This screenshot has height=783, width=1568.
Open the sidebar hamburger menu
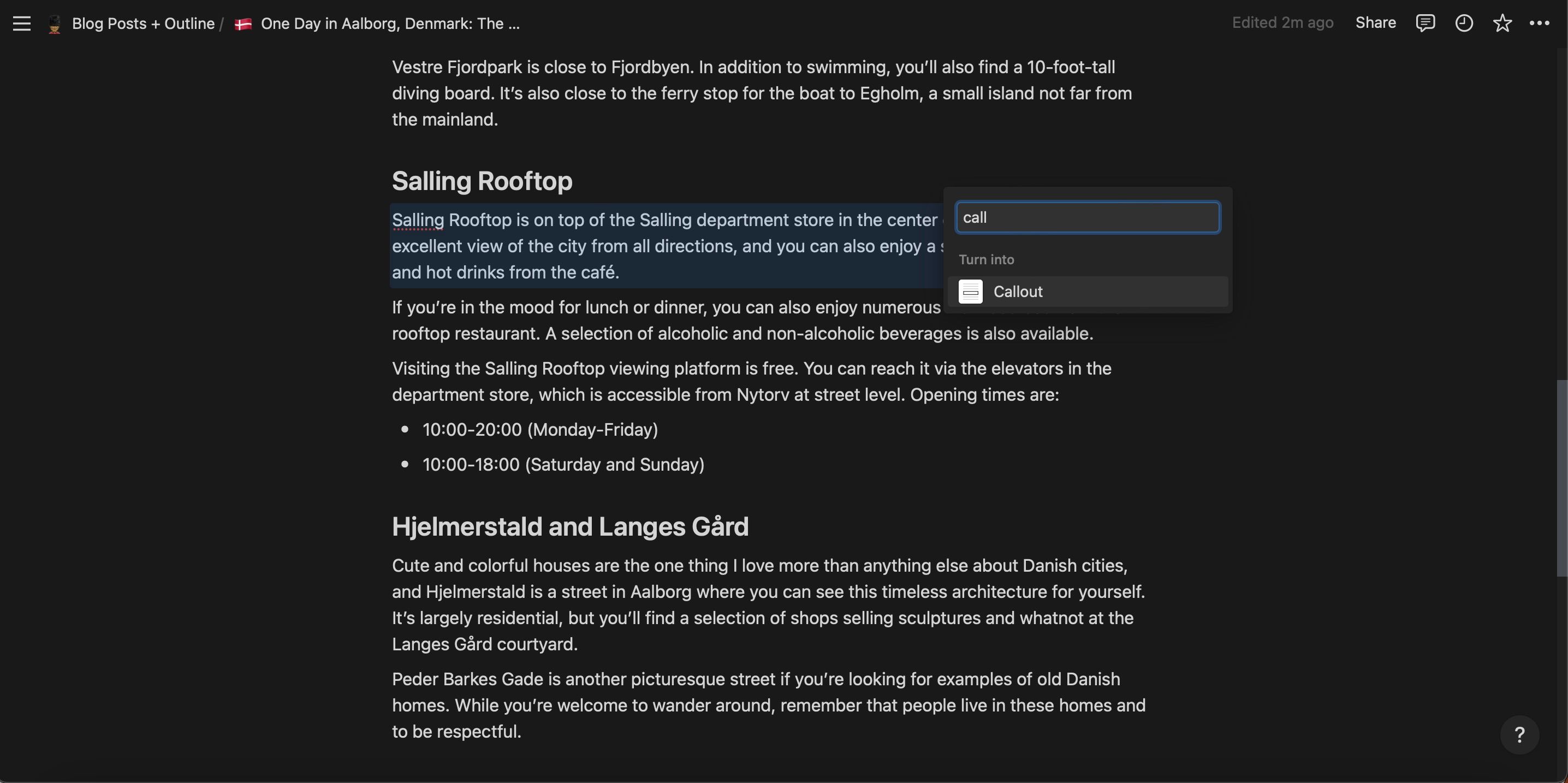coord(22,23)
